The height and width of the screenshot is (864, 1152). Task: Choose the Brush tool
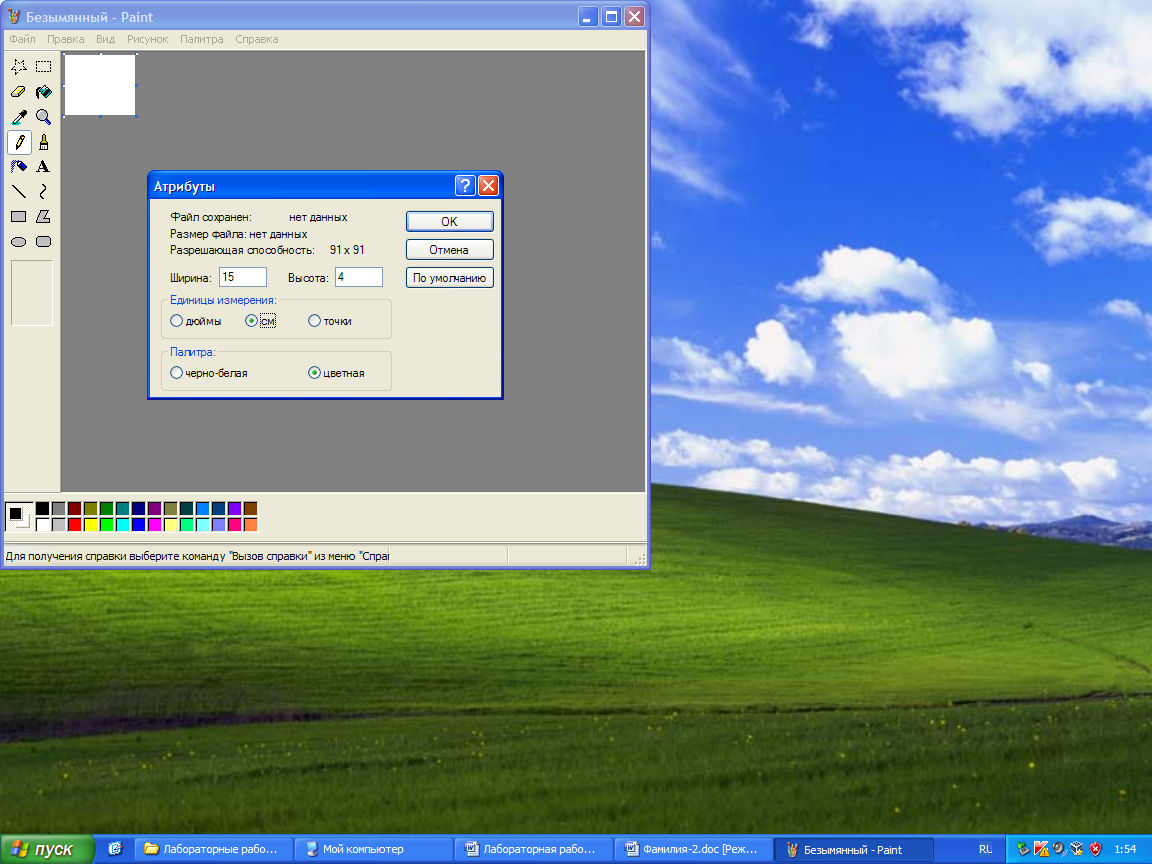(44, 142)
